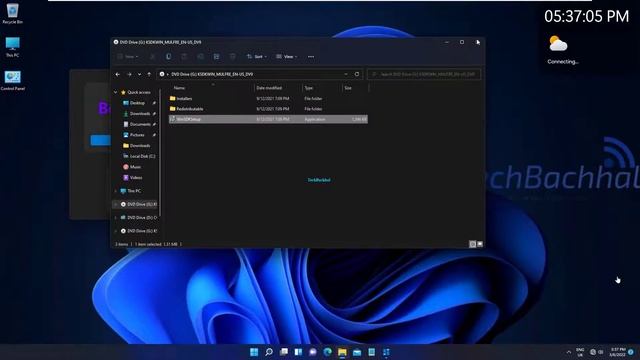The height and width of the screenshot is (360, 640).
Task: Click the taskbar Search magnifier icon
Action: point(269,352)
